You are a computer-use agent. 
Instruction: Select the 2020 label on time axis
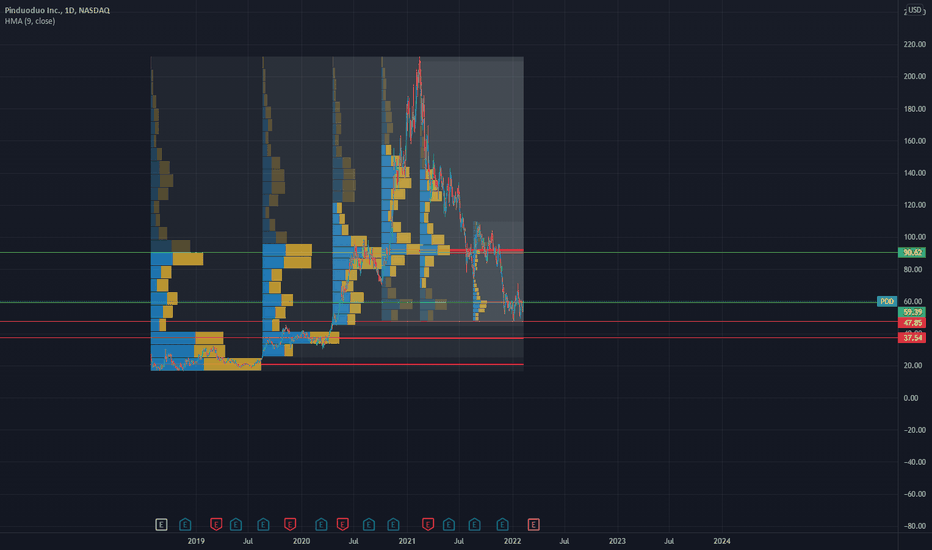[301, 541]
